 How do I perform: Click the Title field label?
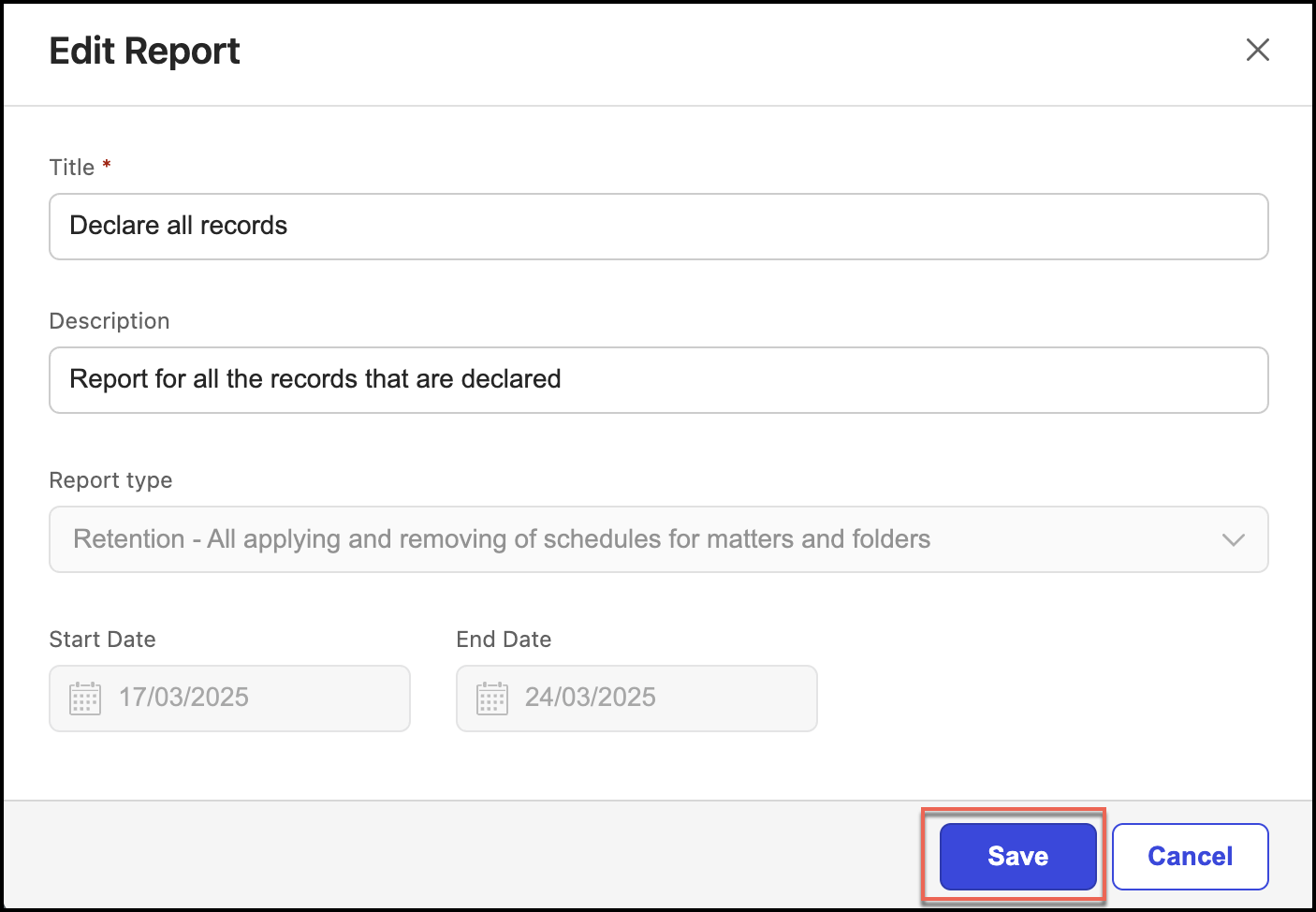tap(72, 168)
